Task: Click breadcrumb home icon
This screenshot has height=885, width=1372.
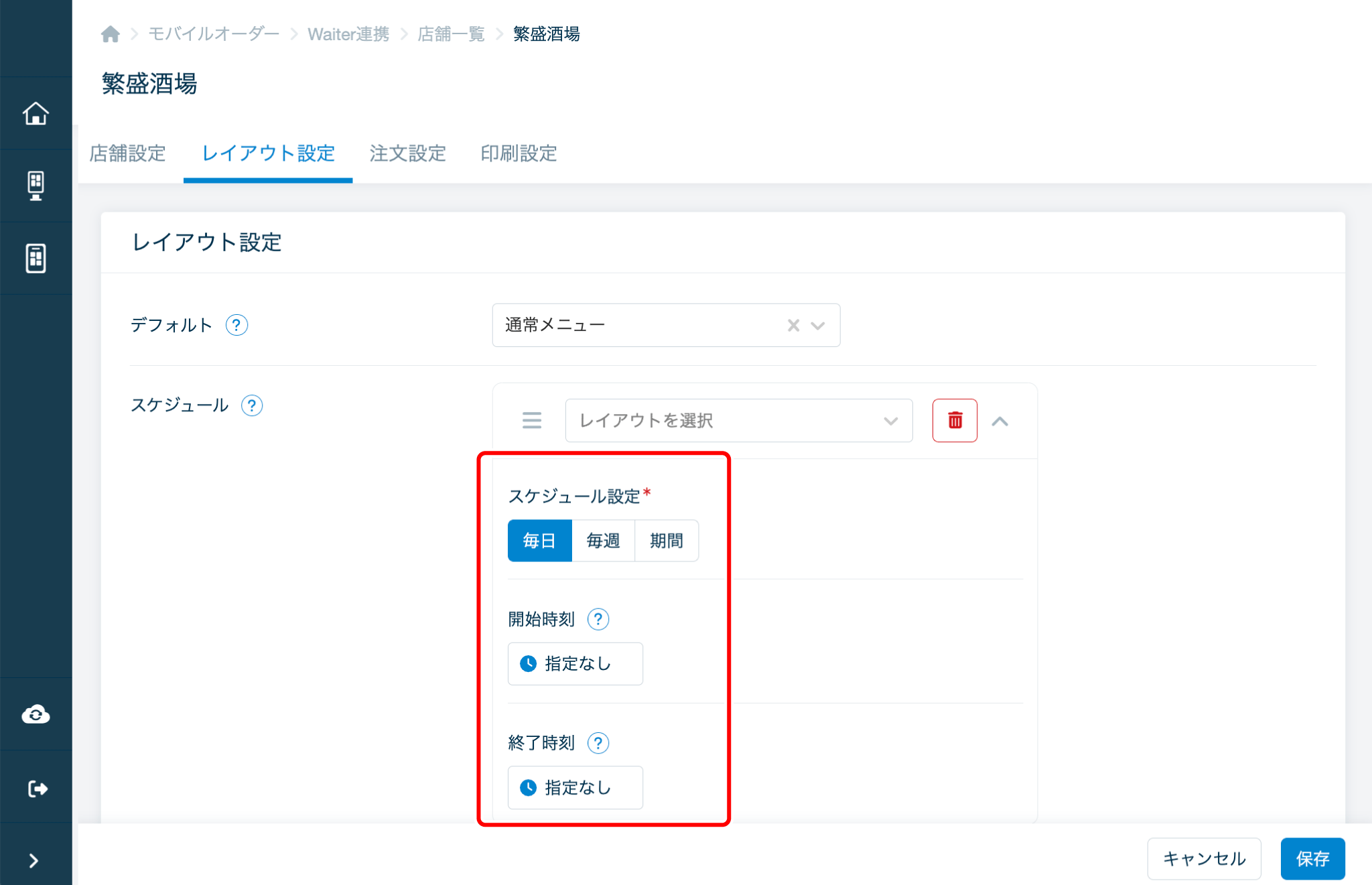Action: coord(111,34)
